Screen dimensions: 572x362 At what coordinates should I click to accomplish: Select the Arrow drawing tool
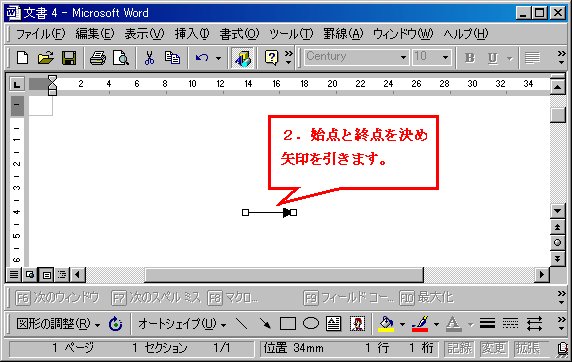tap(265, 323)
